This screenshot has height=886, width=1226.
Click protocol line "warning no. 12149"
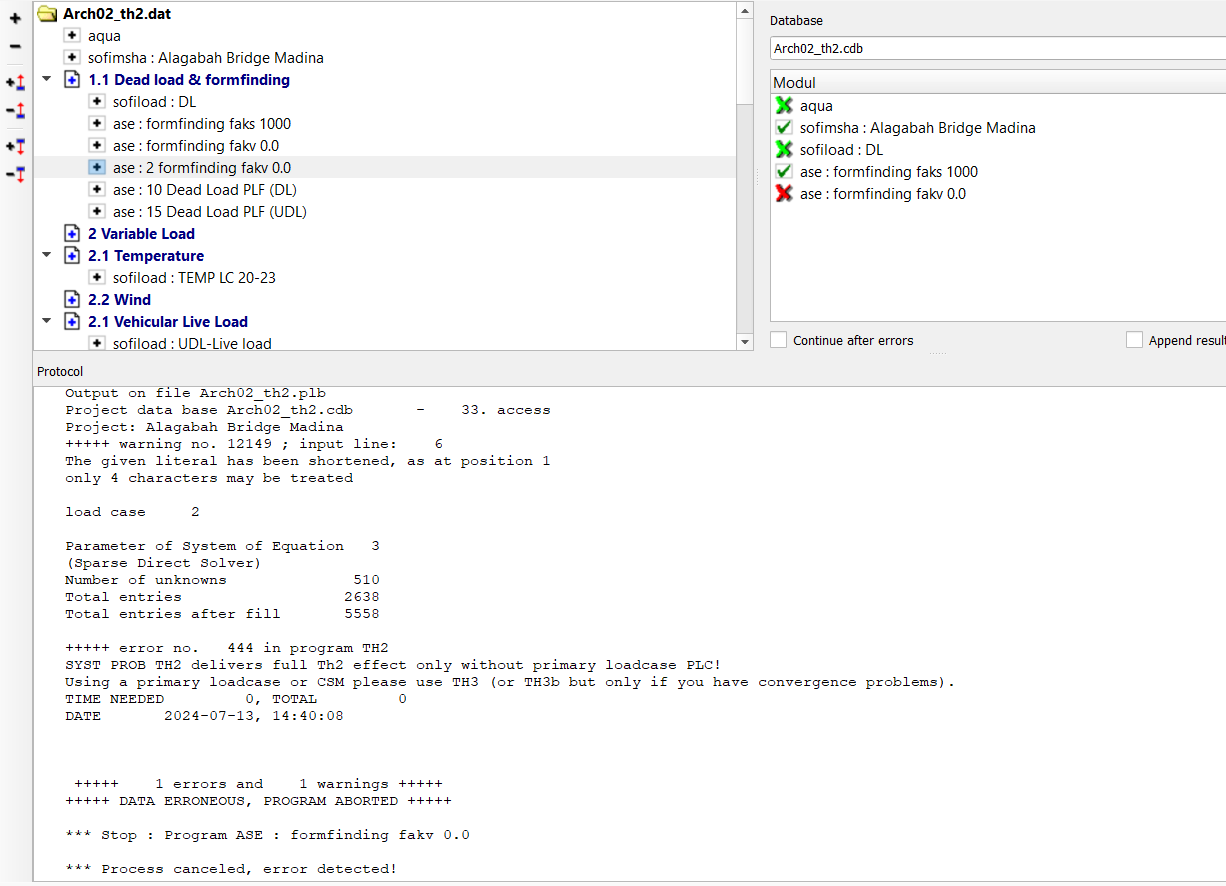point(254,443)
